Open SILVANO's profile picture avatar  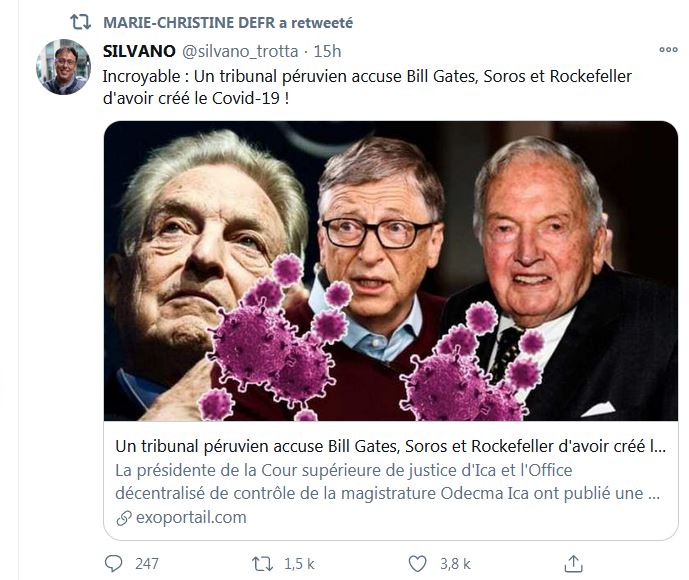[x=65, y=69]
